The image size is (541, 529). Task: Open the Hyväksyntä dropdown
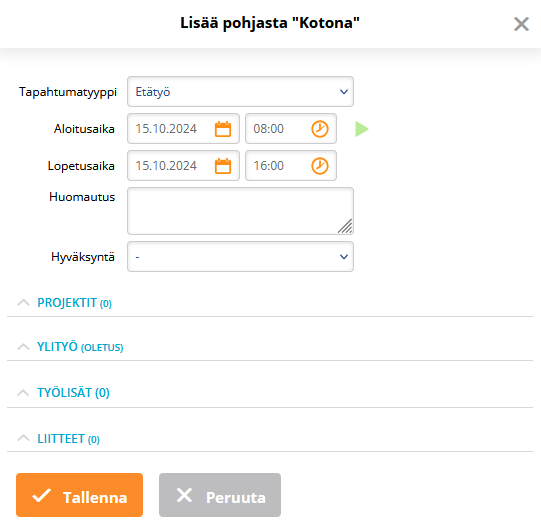[240, 257]
